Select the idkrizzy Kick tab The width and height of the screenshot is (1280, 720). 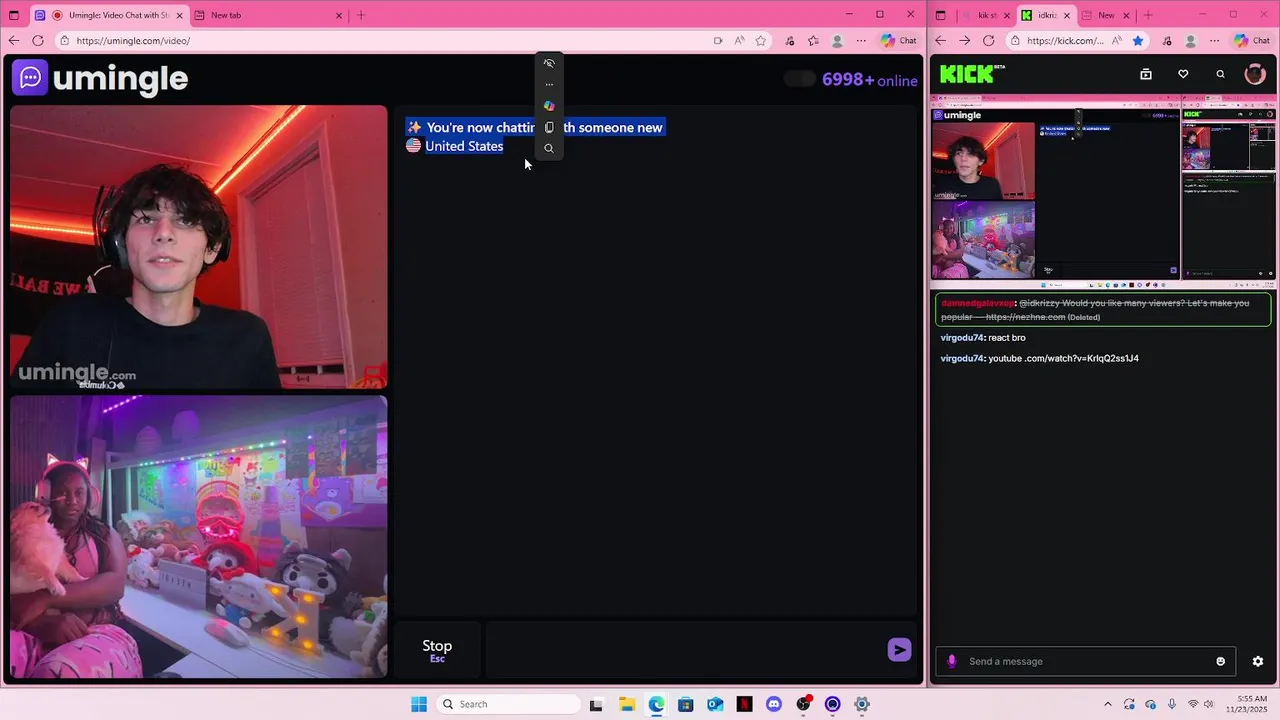pyautogui.click(x=1046, y=15)
